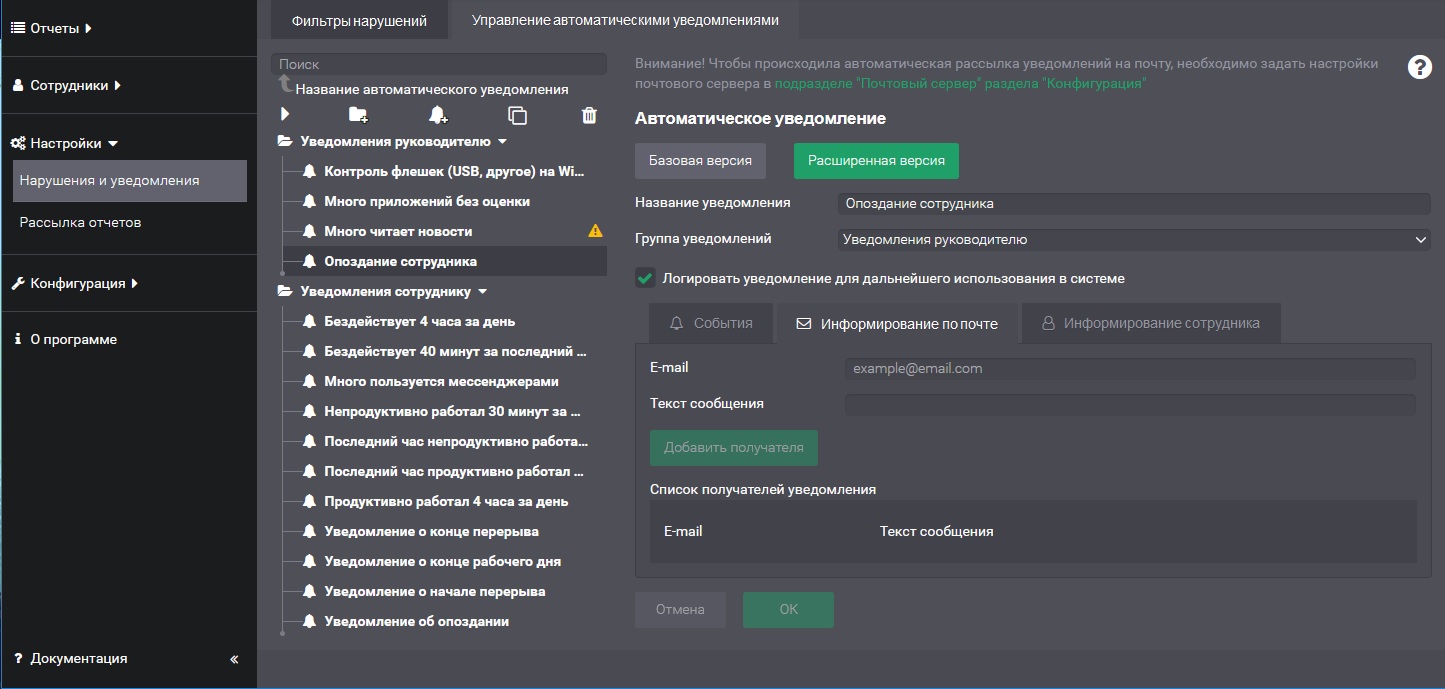Open help via question mark icon
This screenshot has height=689, width=1445.
pos(1419,67)
